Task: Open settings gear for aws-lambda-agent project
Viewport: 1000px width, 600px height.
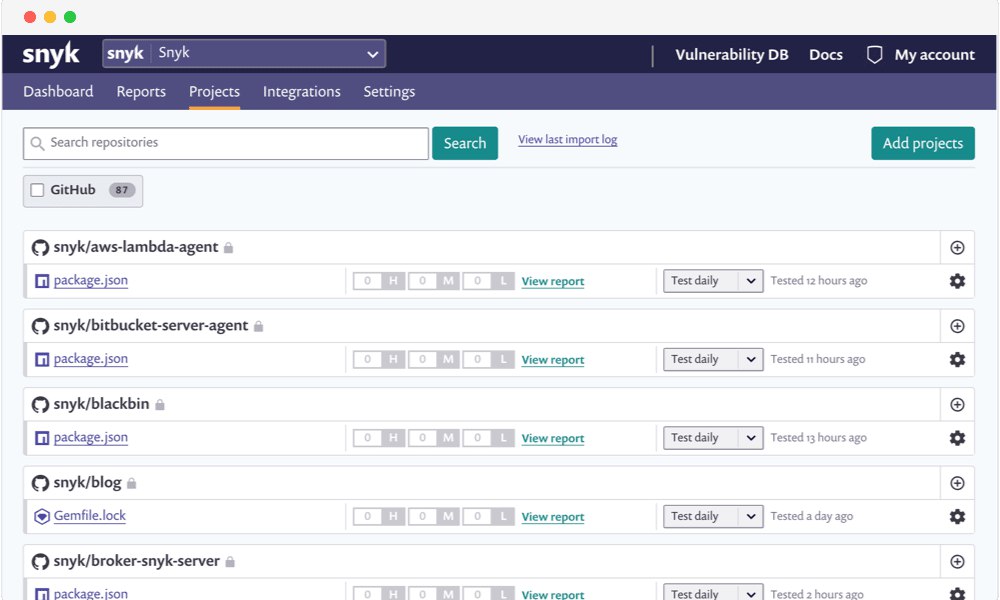Action: point(957,281)
